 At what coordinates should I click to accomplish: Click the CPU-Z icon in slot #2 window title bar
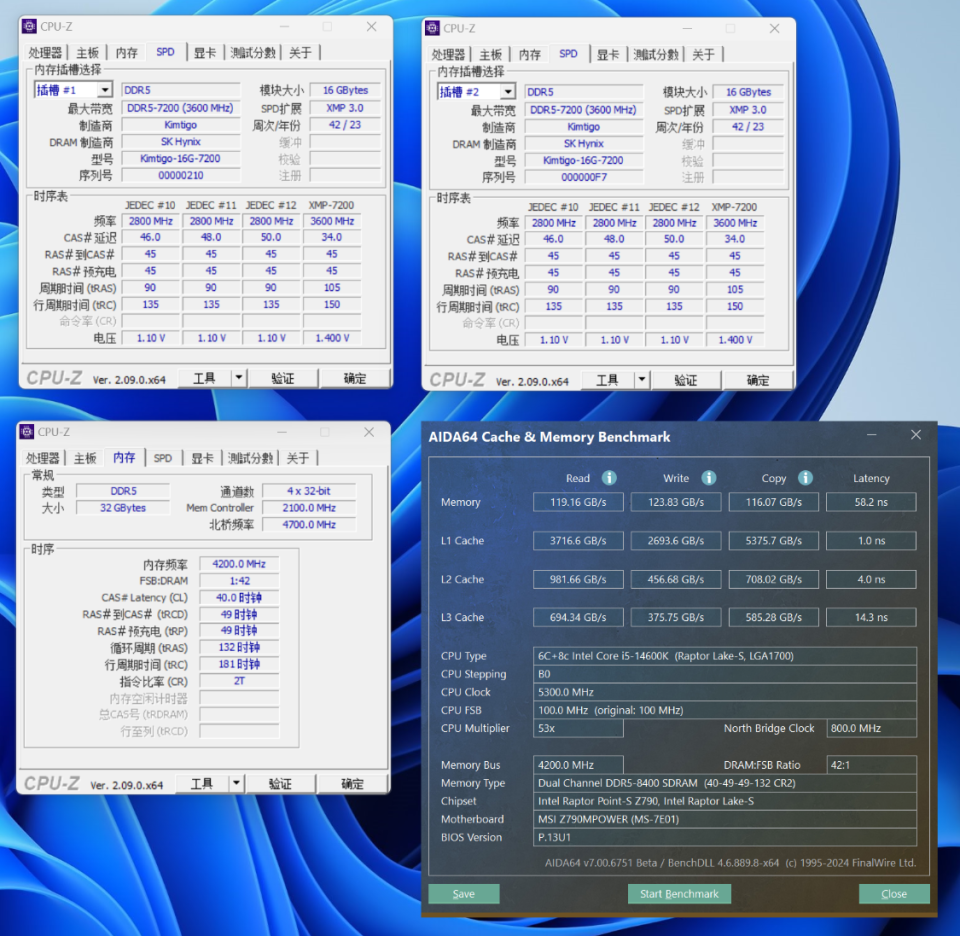pyautogui.click(x=431, y=28)
